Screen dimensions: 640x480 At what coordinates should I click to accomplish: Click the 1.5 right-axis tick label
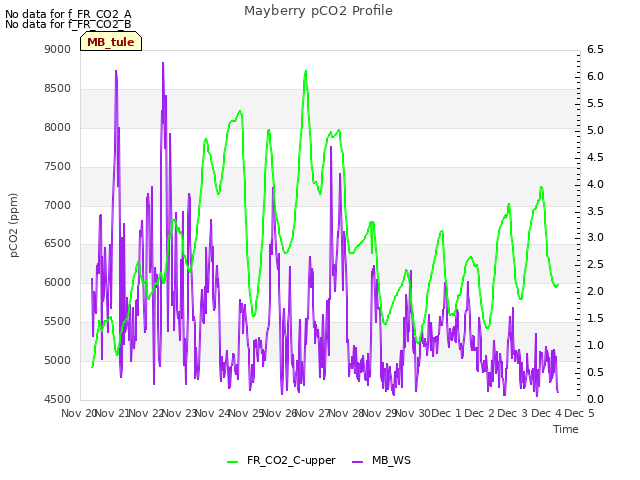595,318
